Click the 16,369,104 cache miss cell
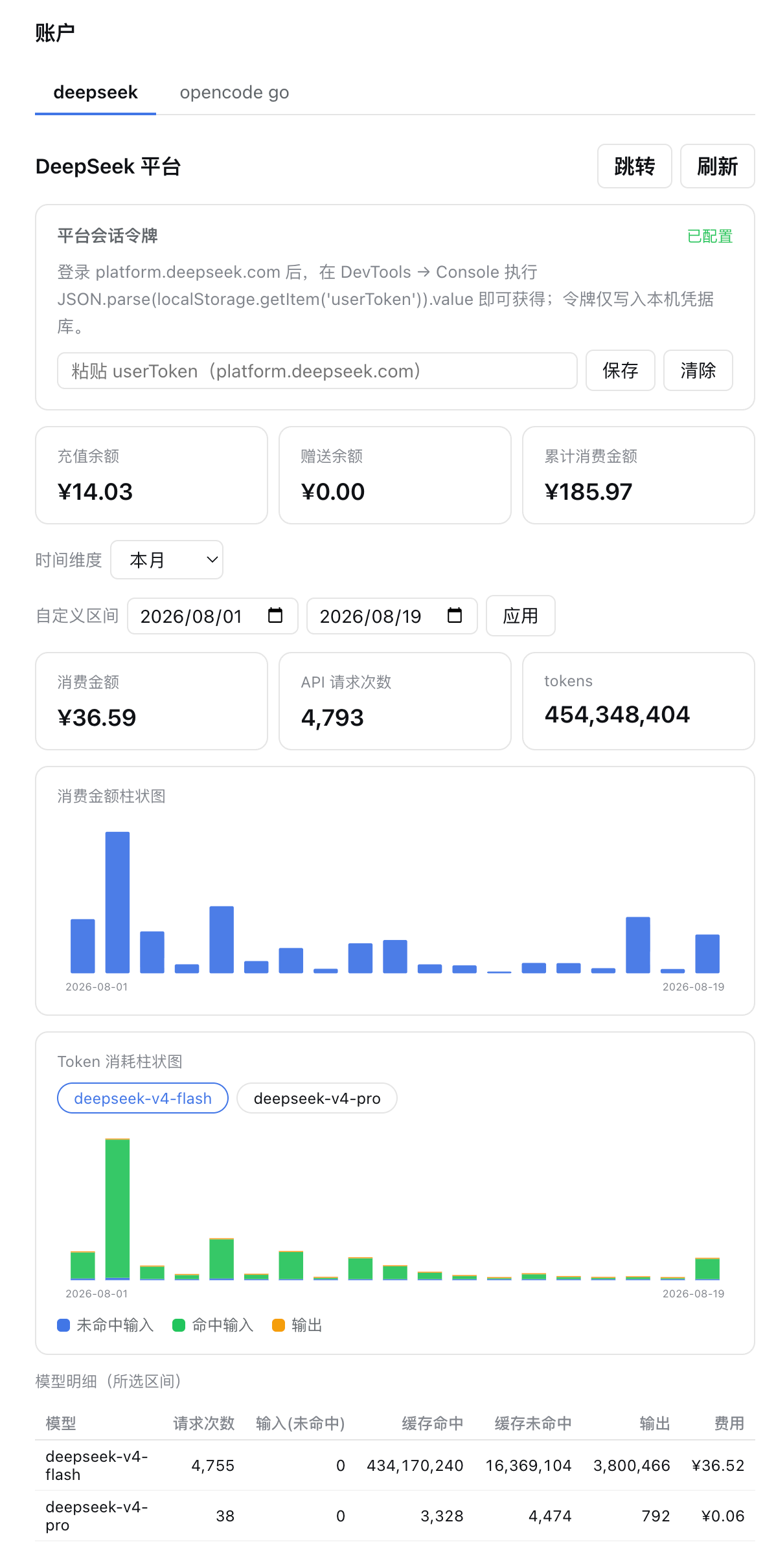776x1568 pixels. point(529,1466)
